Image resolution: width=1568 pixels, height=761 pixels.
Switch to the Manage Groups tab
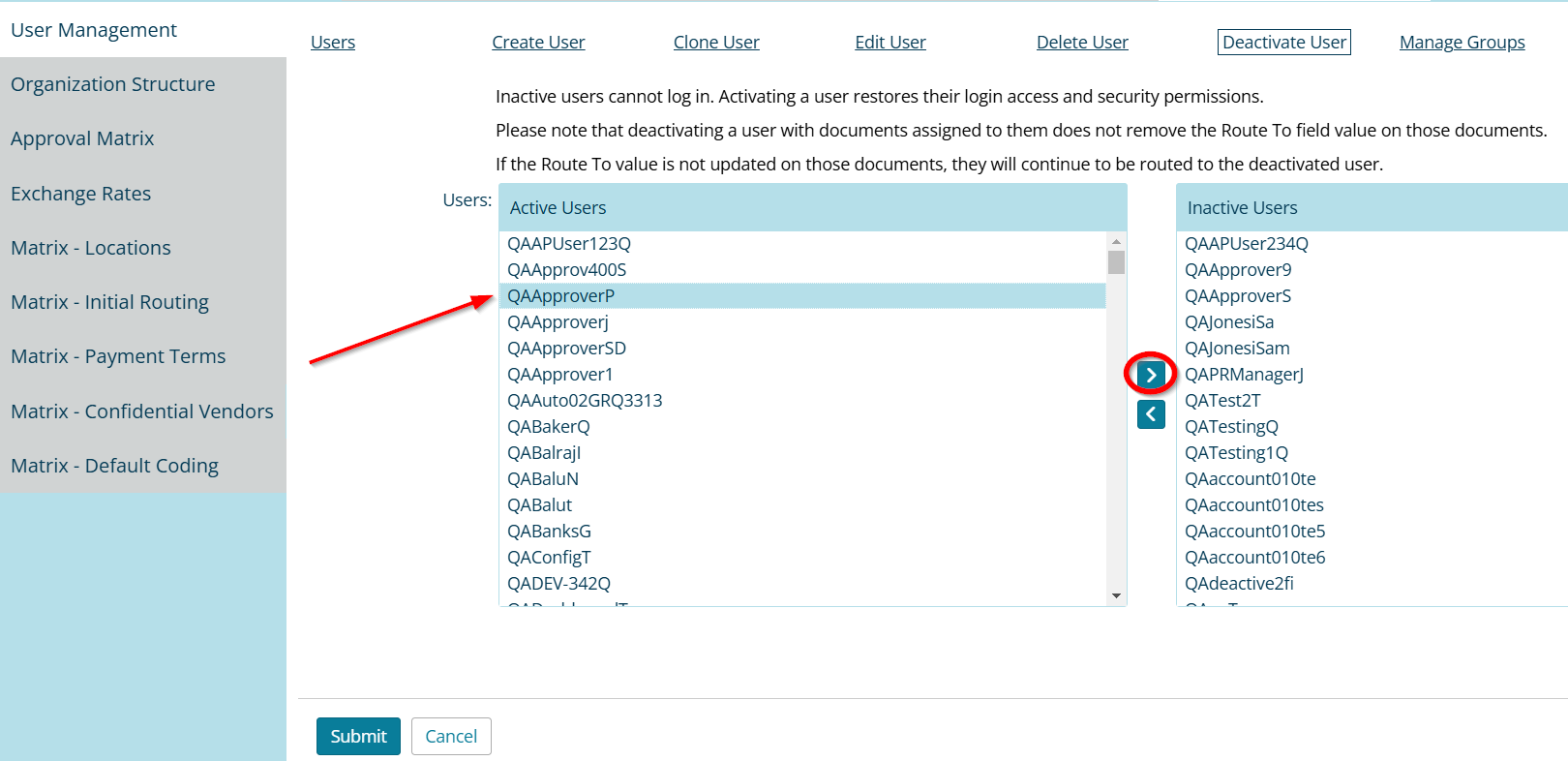click(x=1462, y=43)
